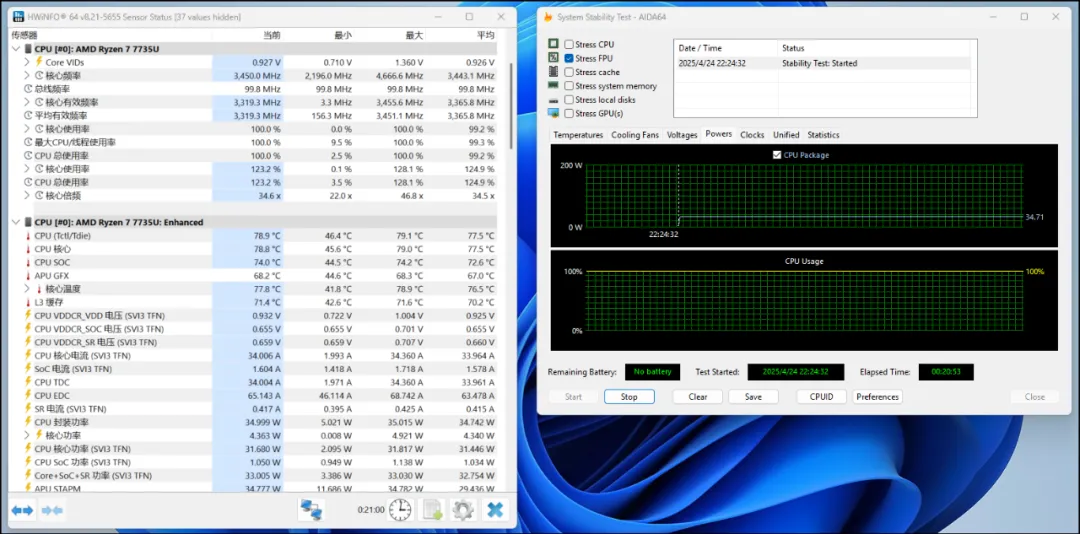Collapse the AMD Ryzen 7 7735U: Enhanced section
Screen dimensions: 1080x534
[x=16, y=222]
